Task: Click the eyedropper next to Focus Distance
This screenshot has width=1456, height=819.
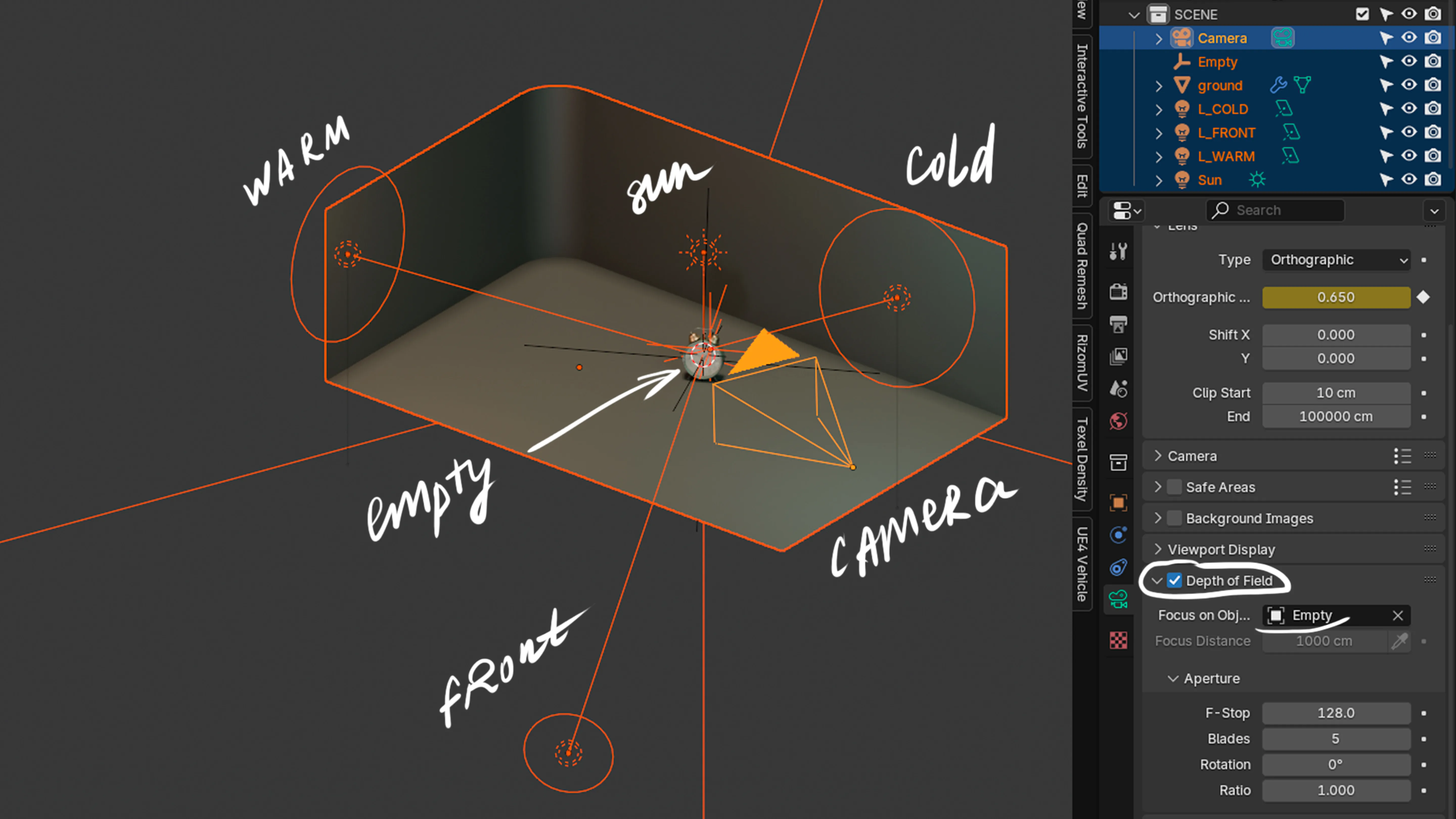Action: [x=1399, y=641]
